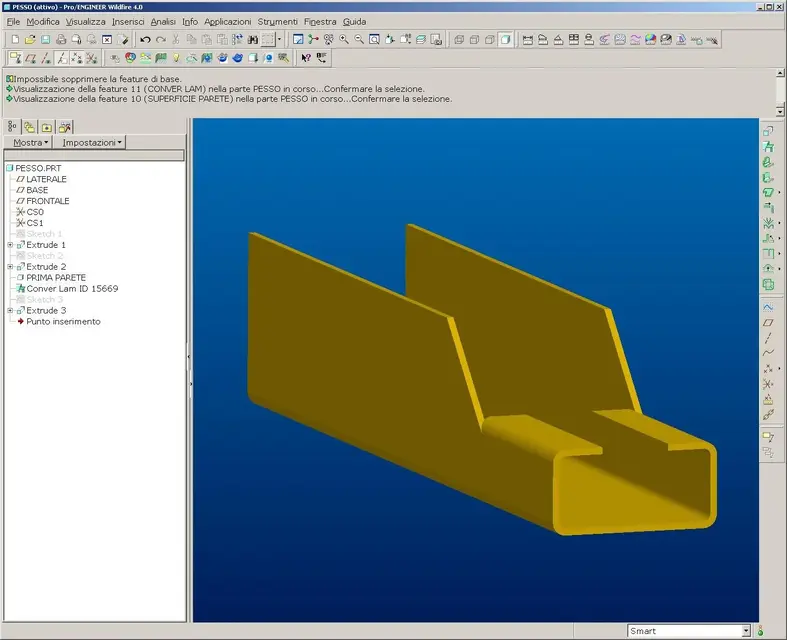Click the model tree search field
This screenshot has width=787, height=640.
pos(94,156)
